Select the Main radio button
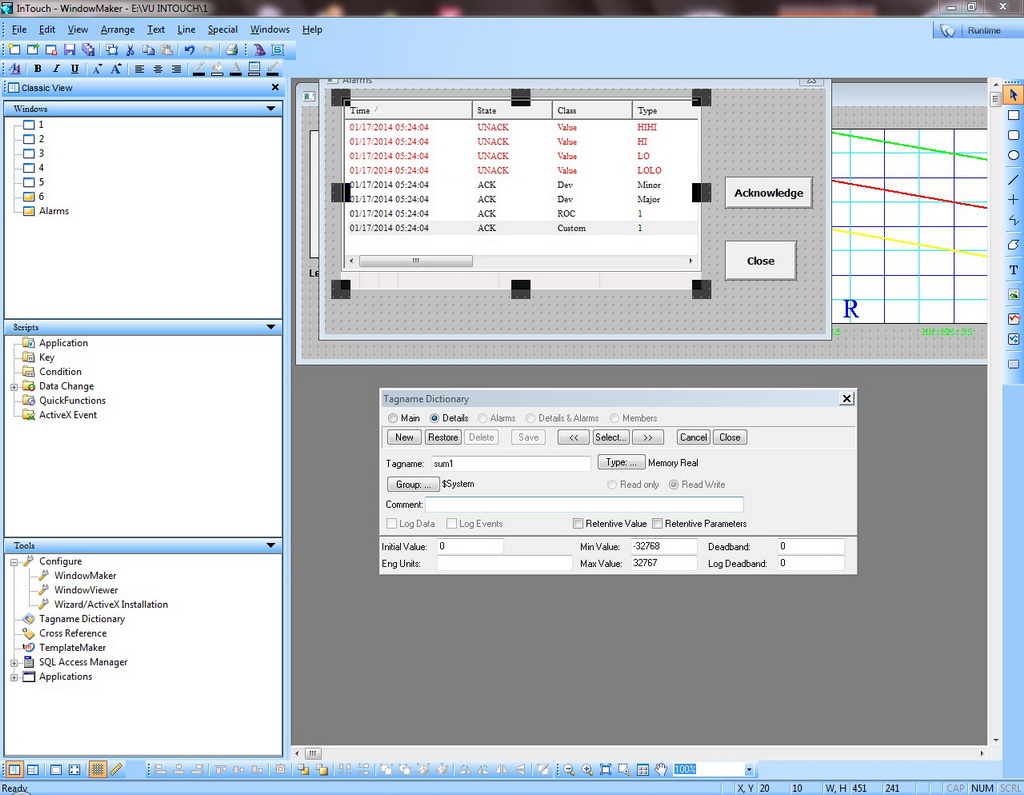 tap(393, 418)
